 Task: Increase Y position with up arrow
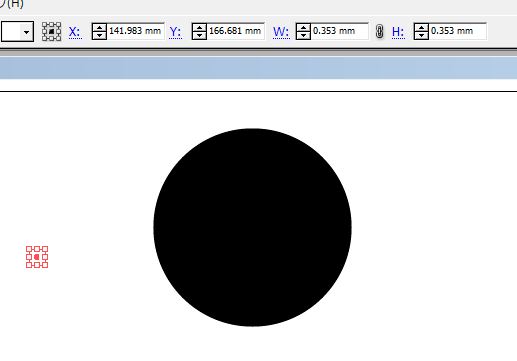point(199,27)
